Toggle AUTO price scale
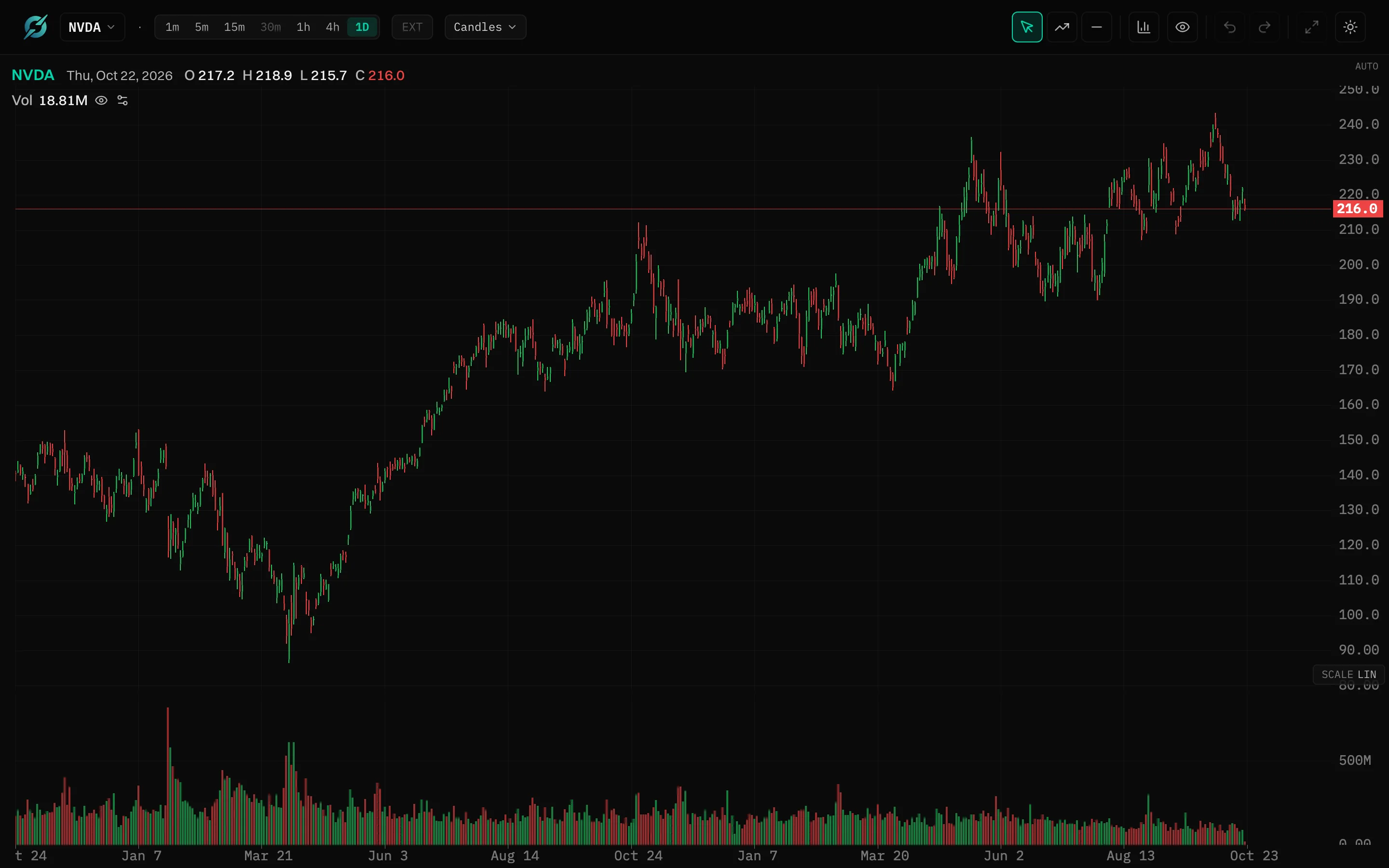1389x868 pixels. point(1366,67)
